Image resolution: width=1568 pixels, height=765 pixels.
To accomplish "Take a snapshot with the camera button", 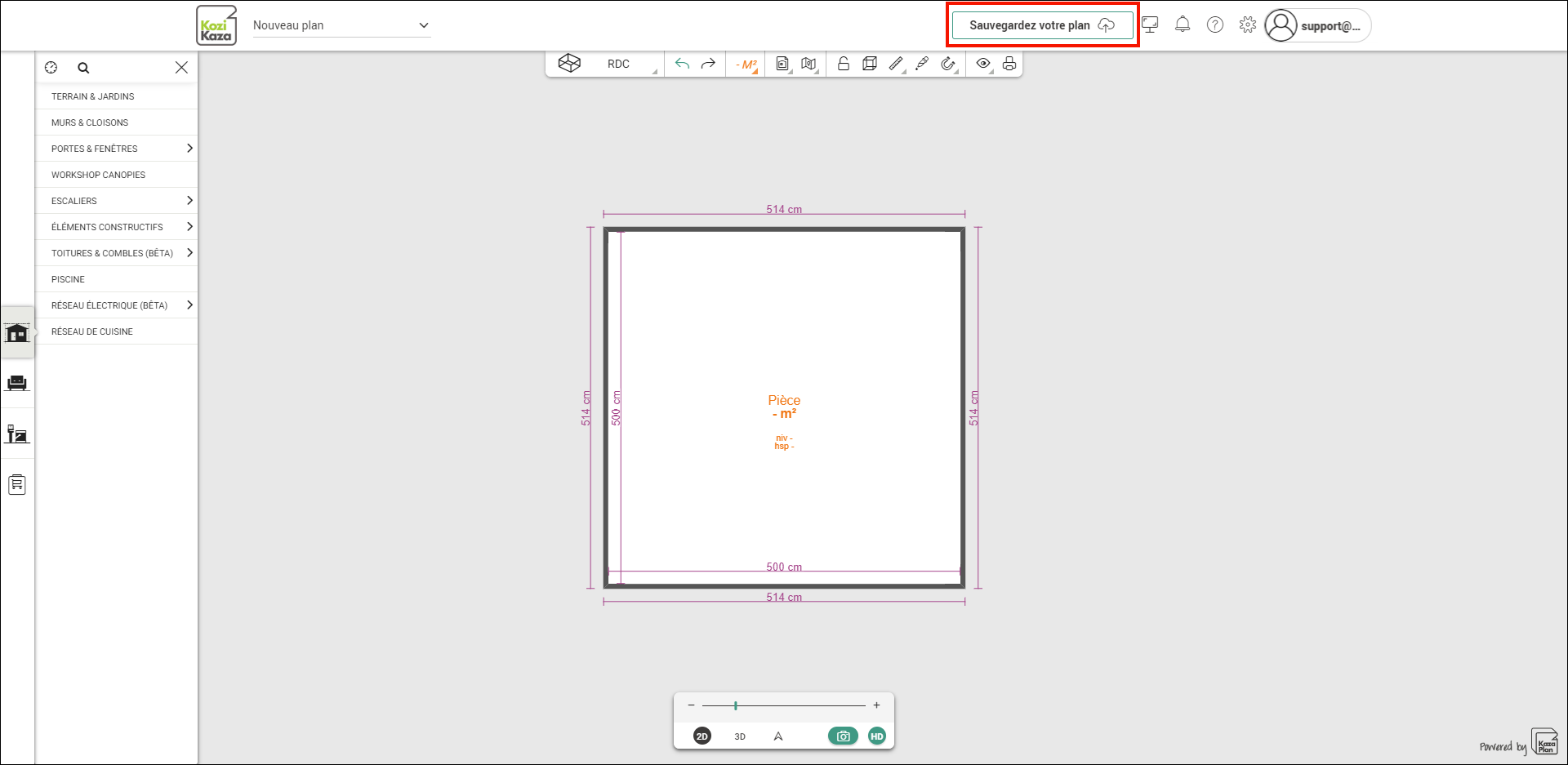I will 843,736.
